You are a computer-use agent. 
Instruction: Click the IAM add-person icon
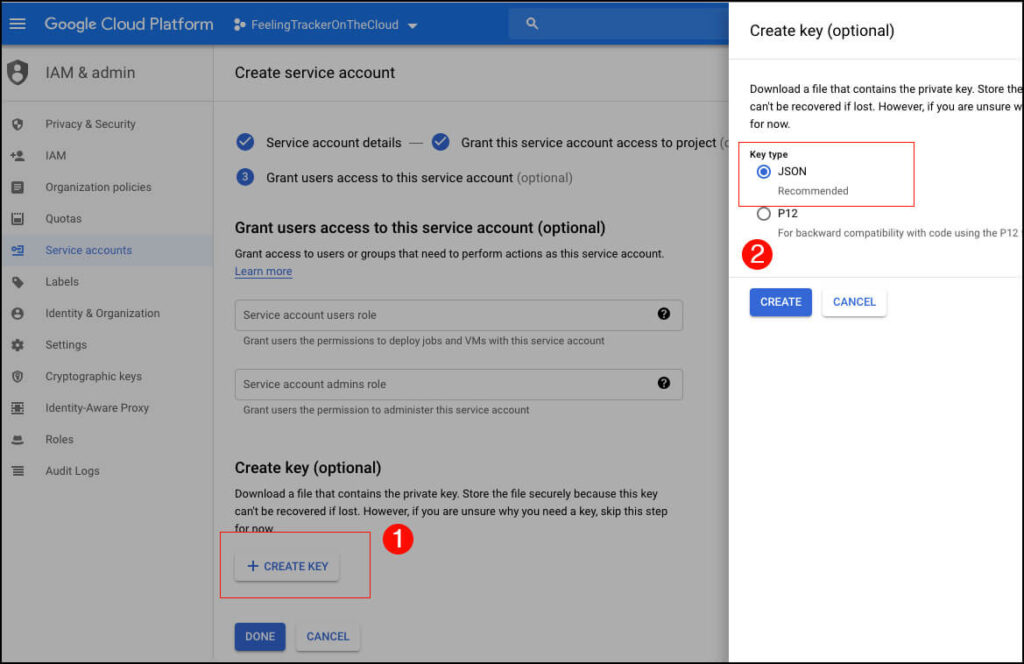tap(18, 155)
